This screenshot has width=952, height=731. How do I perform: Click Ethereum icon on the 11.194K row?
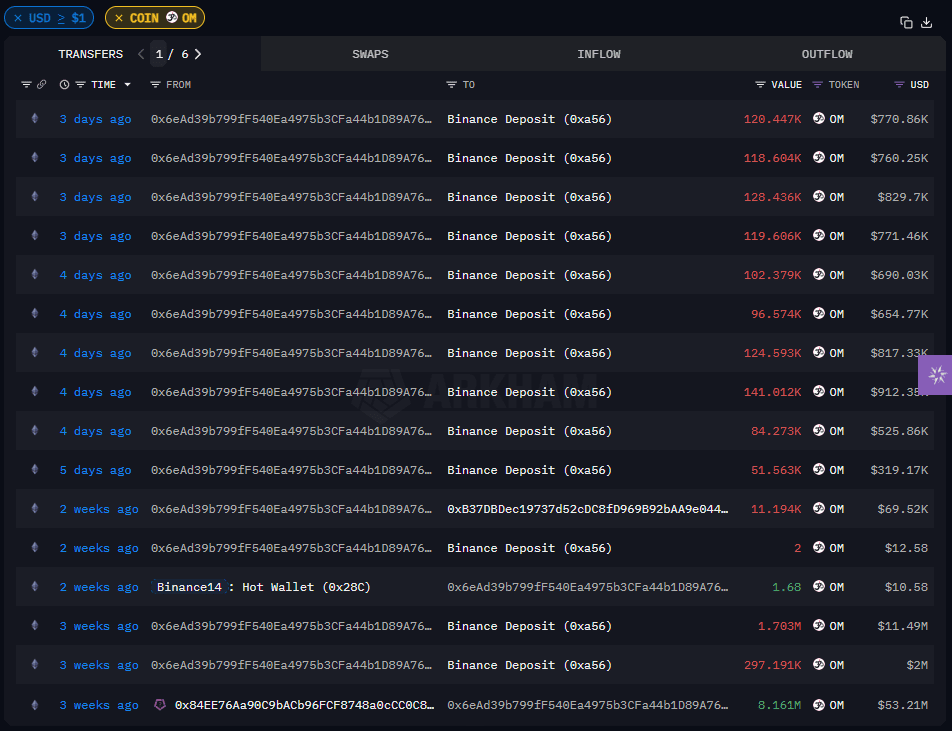pyautogui.click(x=35, y=508)
